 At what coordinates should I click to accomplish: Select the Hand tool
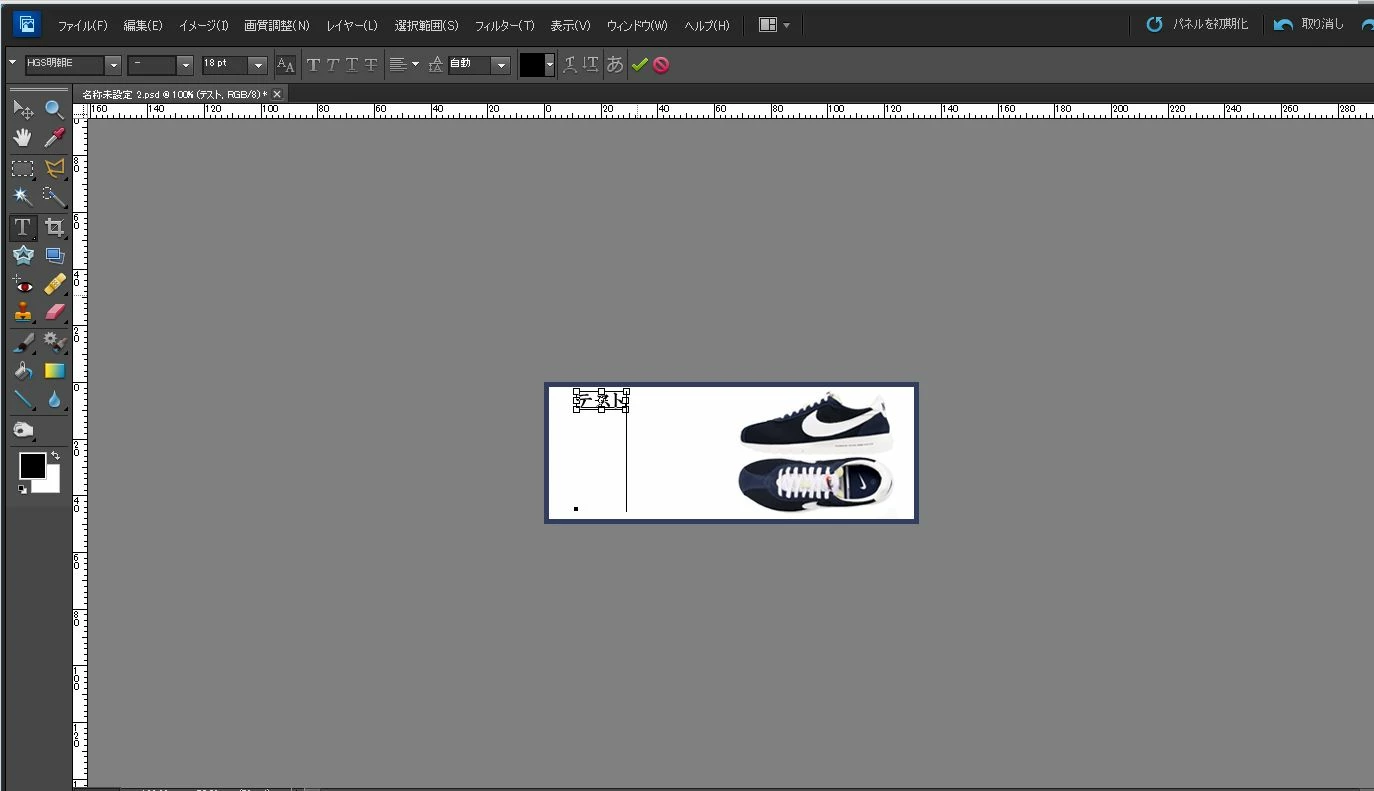[x=23, y=138]
